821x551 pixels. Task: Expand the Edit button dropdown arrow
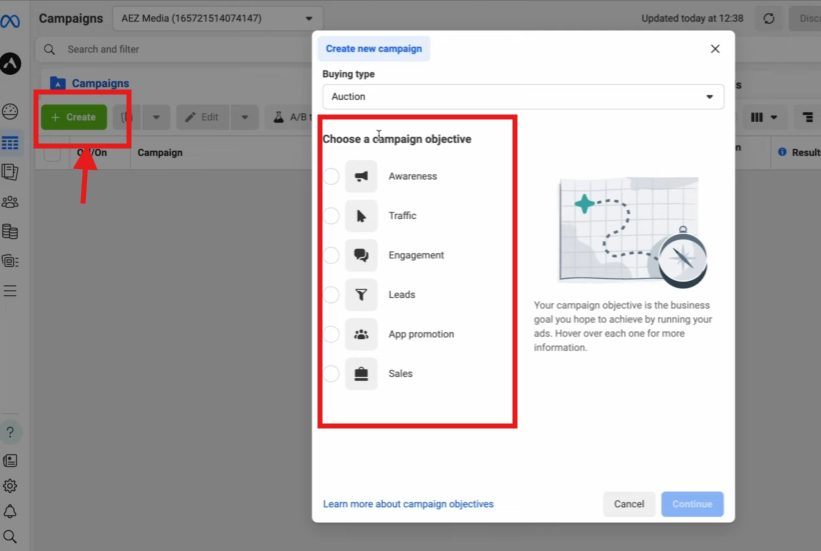click(x=245, y=117)
